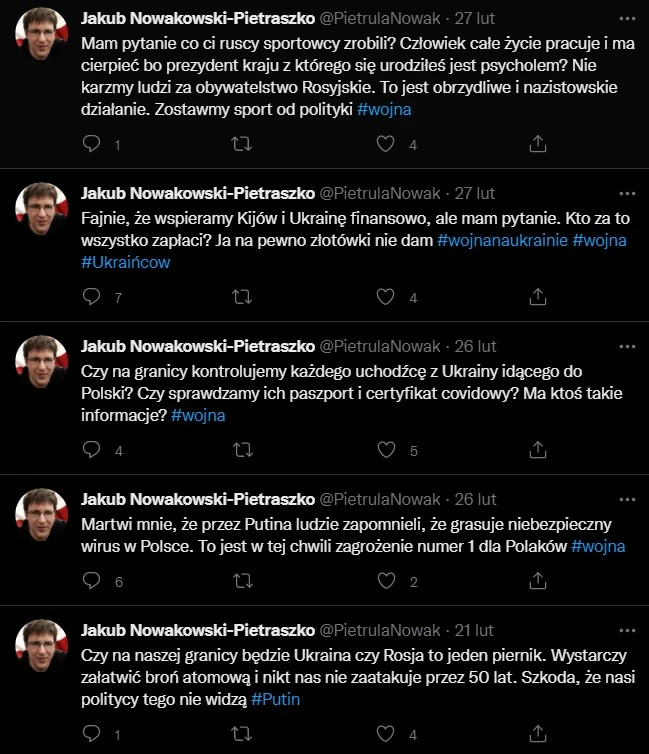The image size is (649, 754).
Task: Retweet the tweet about nuclear weapons
Action: [241, 733]
